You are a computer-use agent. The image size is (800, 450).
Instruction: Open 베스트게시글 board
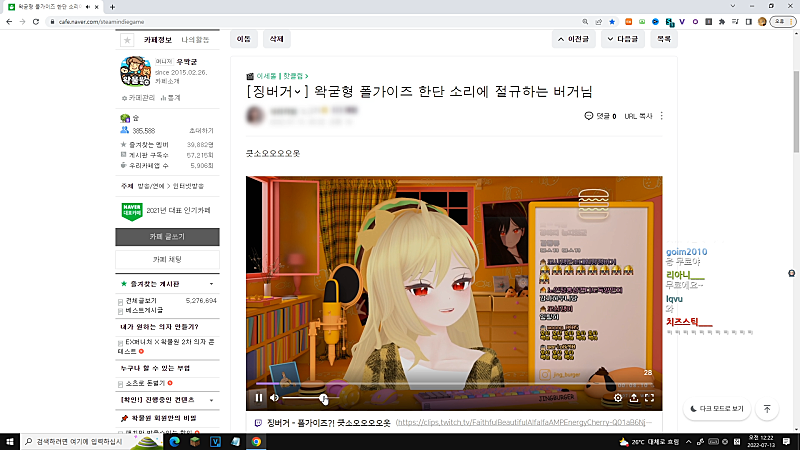point(144,310)
